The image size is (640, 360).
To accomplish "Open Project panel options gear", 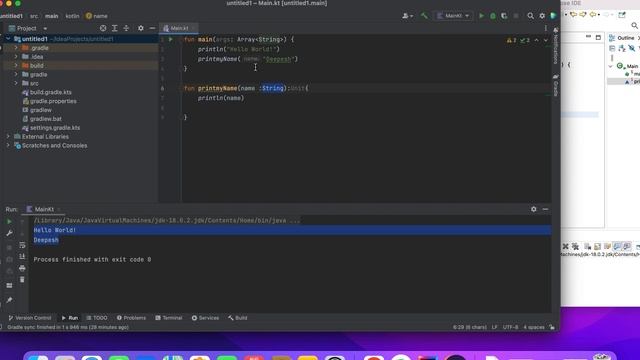I will [x=140, y=28].
